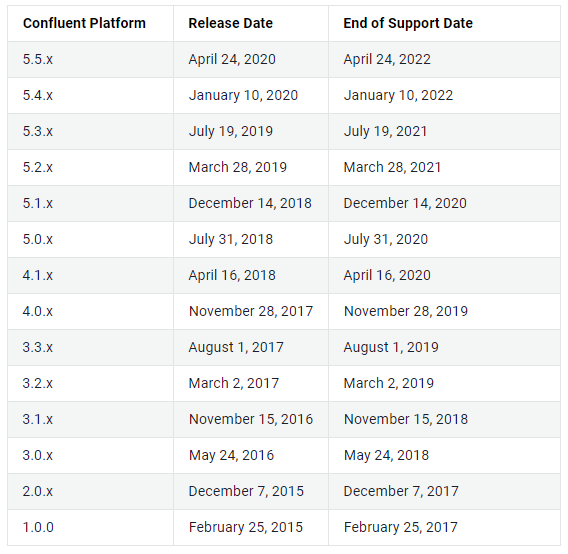Select the 5.1.x platform row
Viewport: 568px width, 554px height.
284,203
